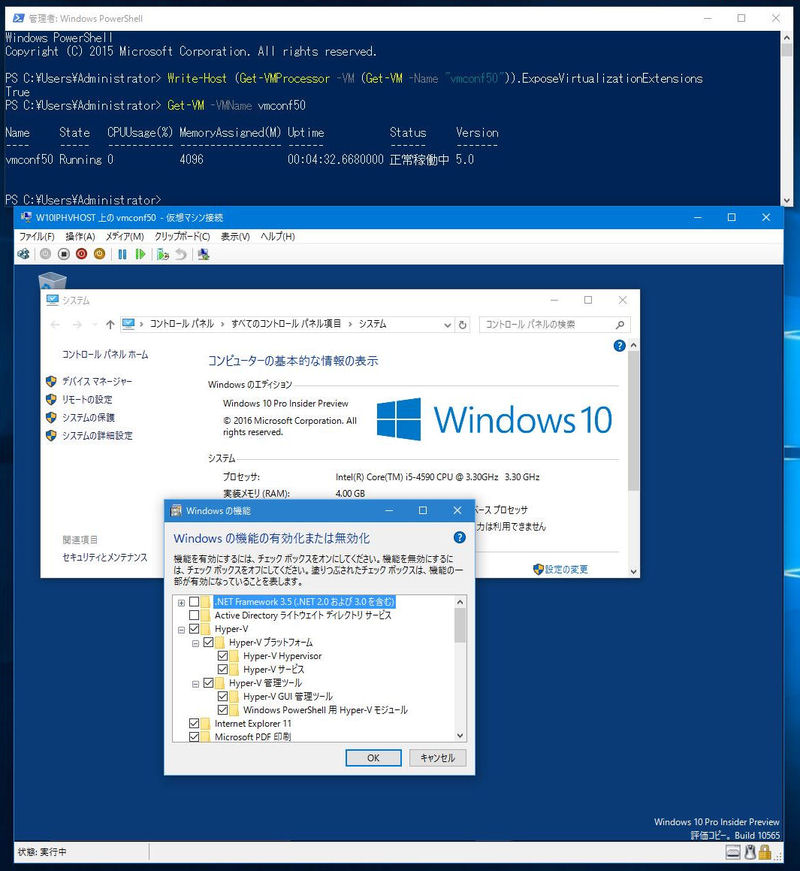
Task: Toggle the Hyper-V プラットフォーム checkbox
Action: coord(208,642)
